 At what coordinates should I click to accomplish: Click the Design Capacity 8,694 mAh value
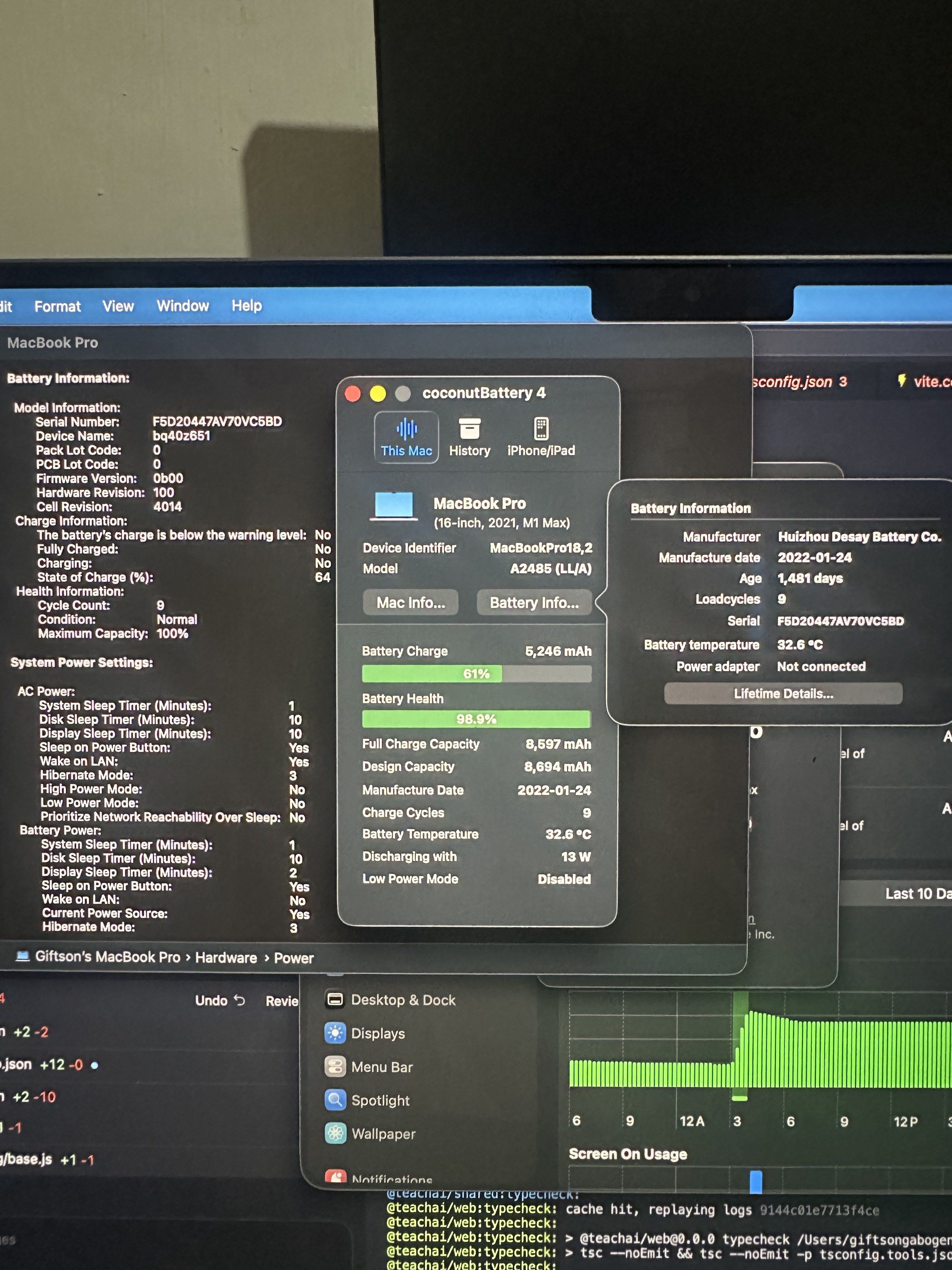[557, 767]
